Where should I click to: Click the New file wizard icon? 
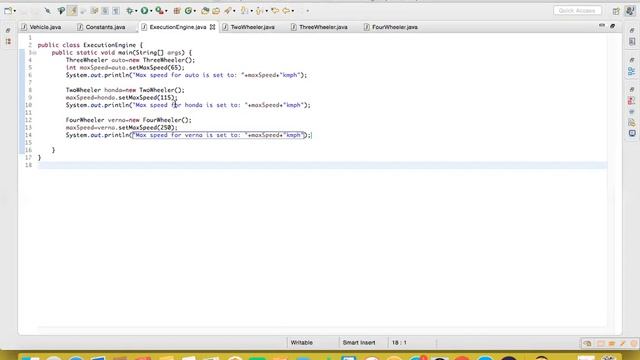(8, 11)
